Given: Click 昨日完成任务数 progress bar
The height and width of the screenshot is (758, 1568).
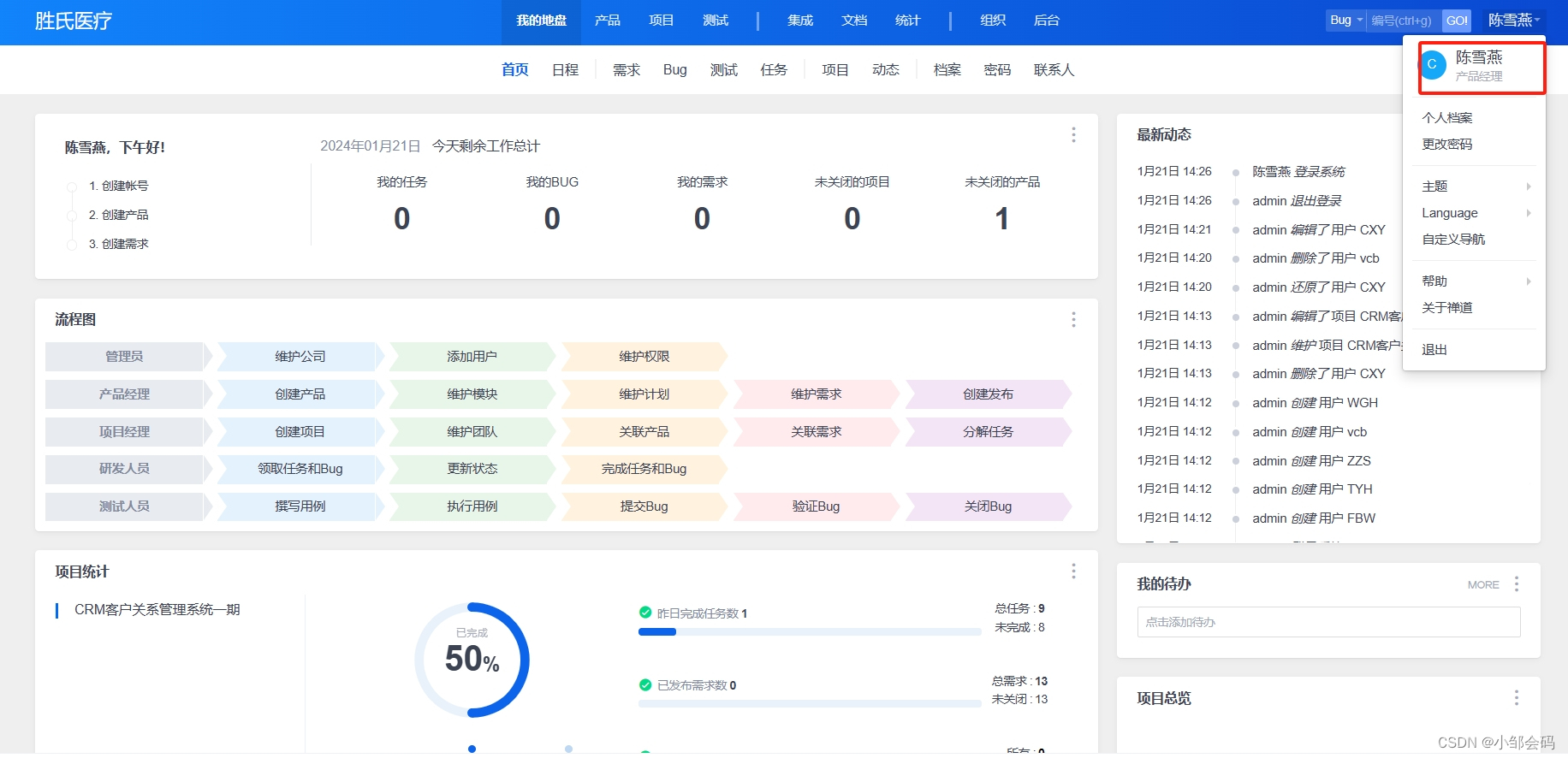Looking at the screenshot, I should (x=810, y=632).
